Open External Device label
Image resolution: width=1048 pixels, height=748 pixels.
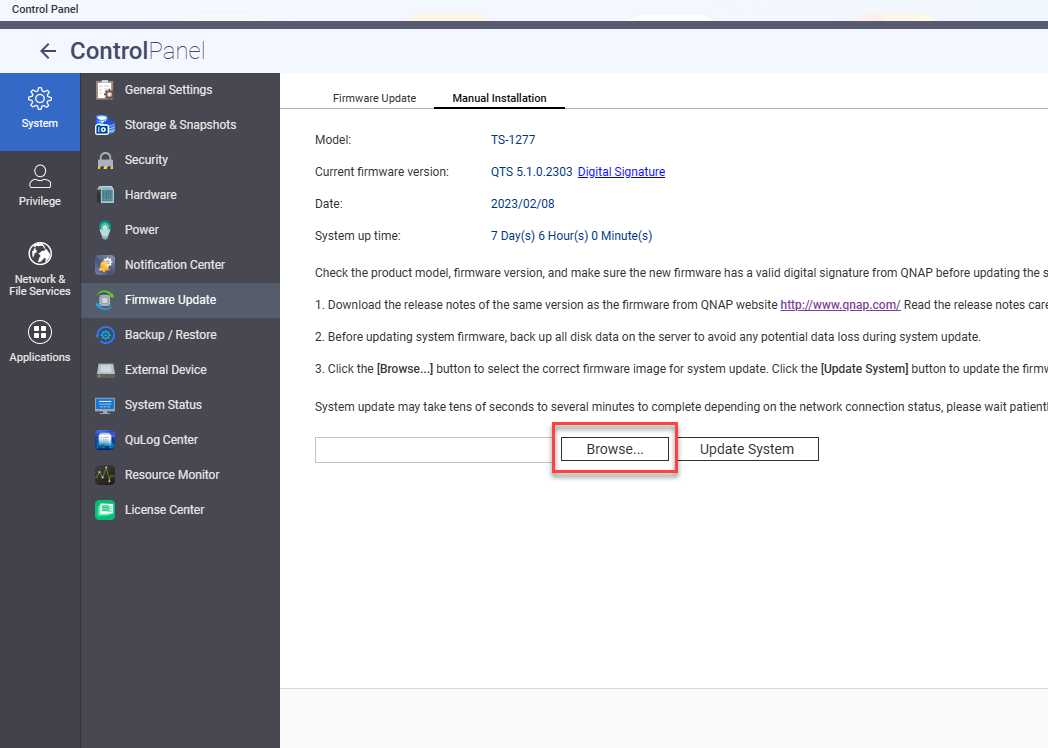[x=166, y=370]
